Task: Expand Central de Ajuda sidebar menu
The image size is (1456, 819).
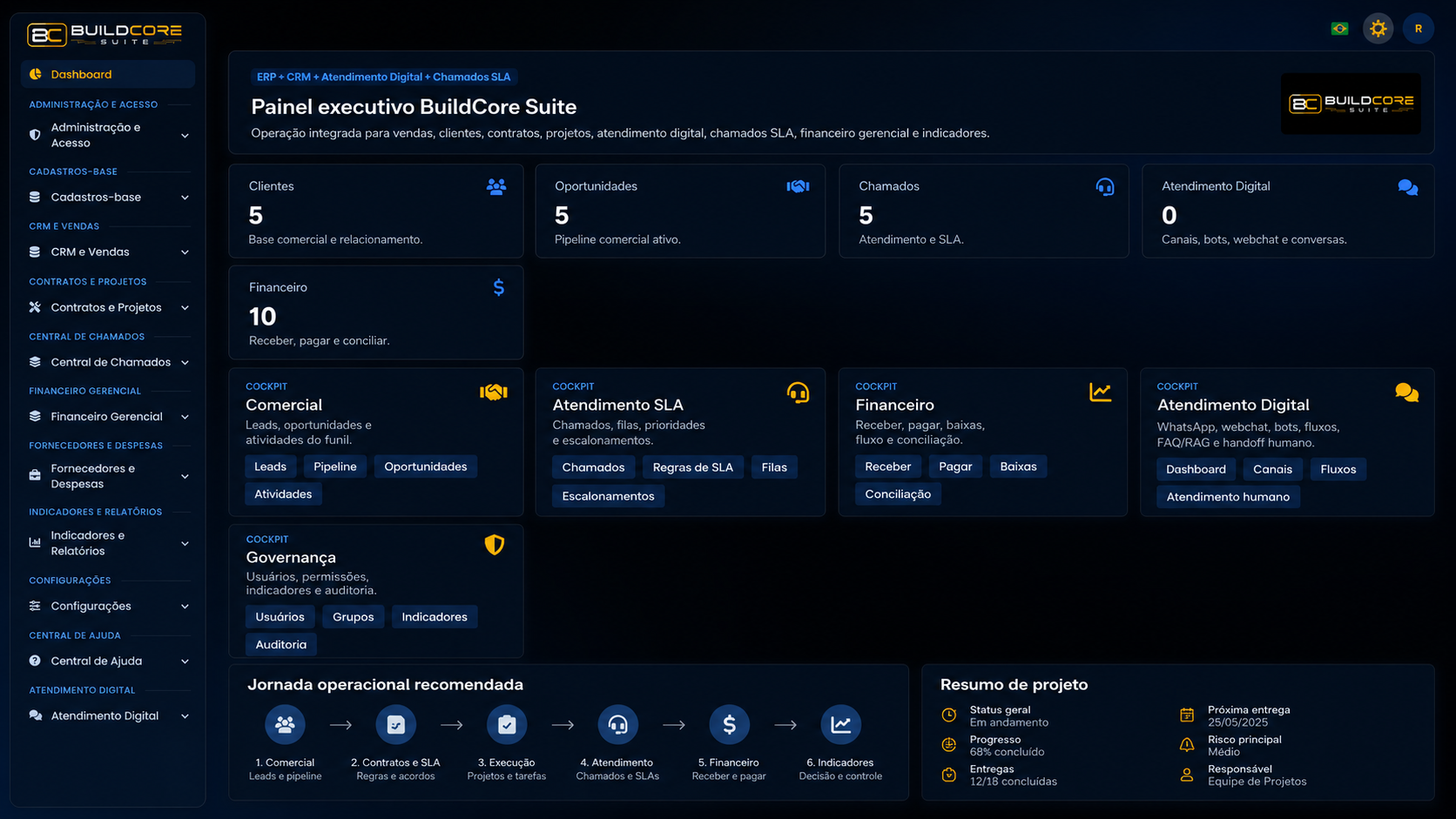Action: tap(108, 661)
